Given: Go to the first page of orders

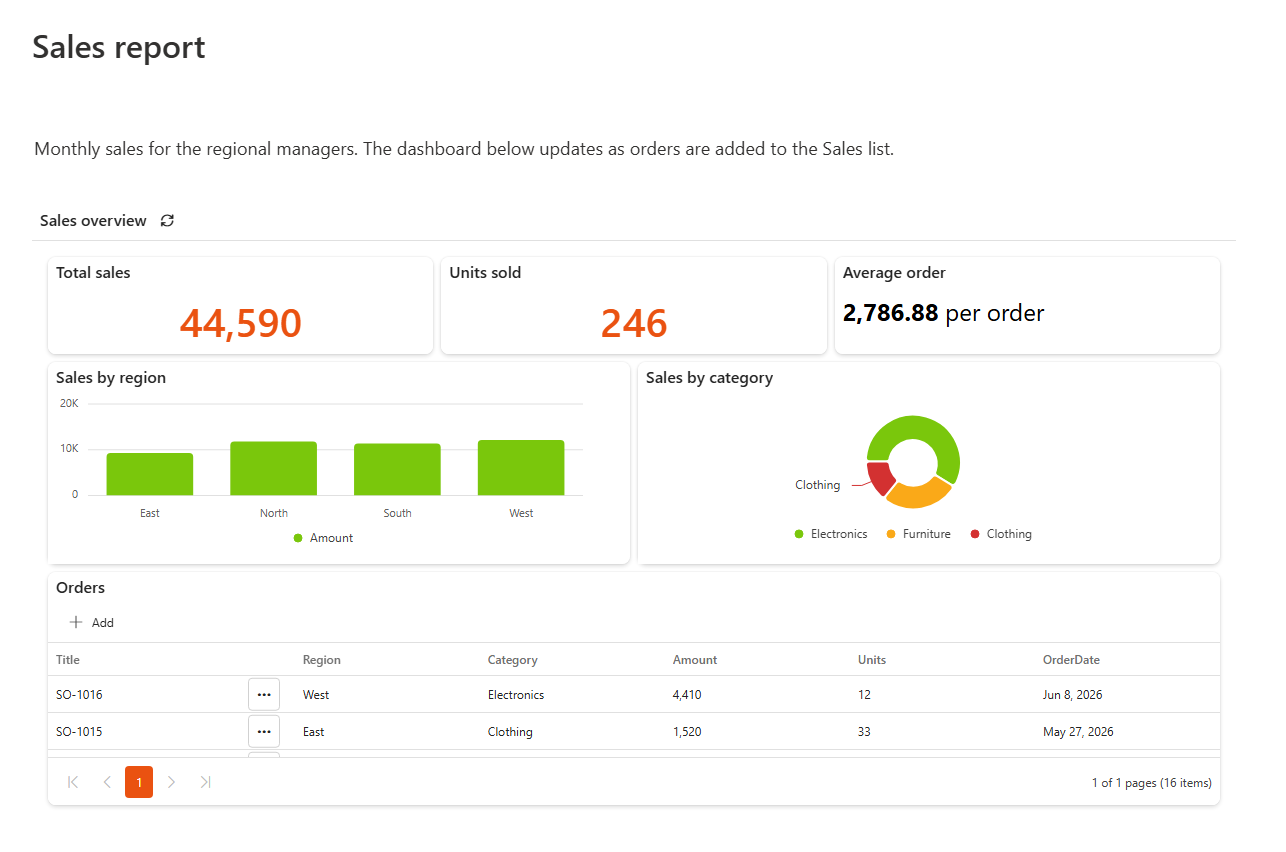Looking at the screenshot, I should pyautogui.click(x=73, y=782).
